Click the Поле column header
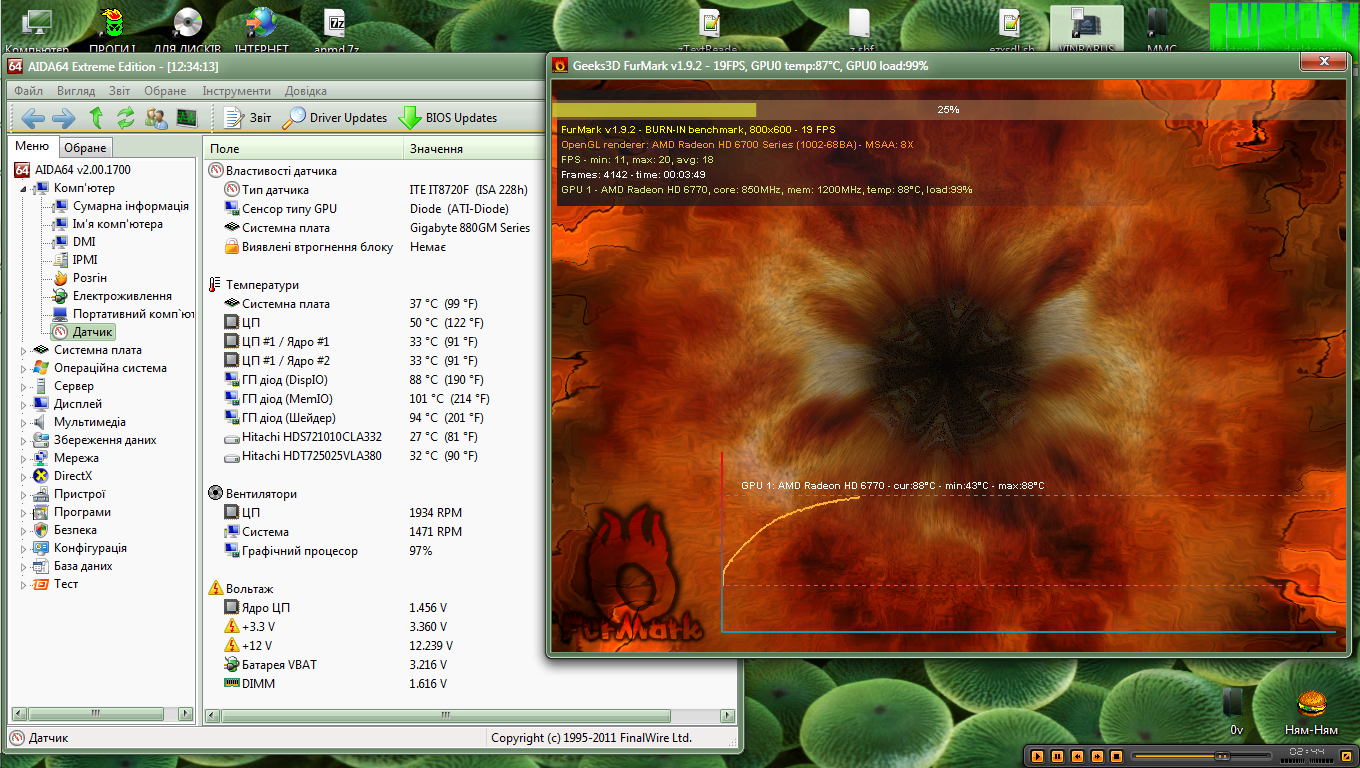 coord(303,148)
